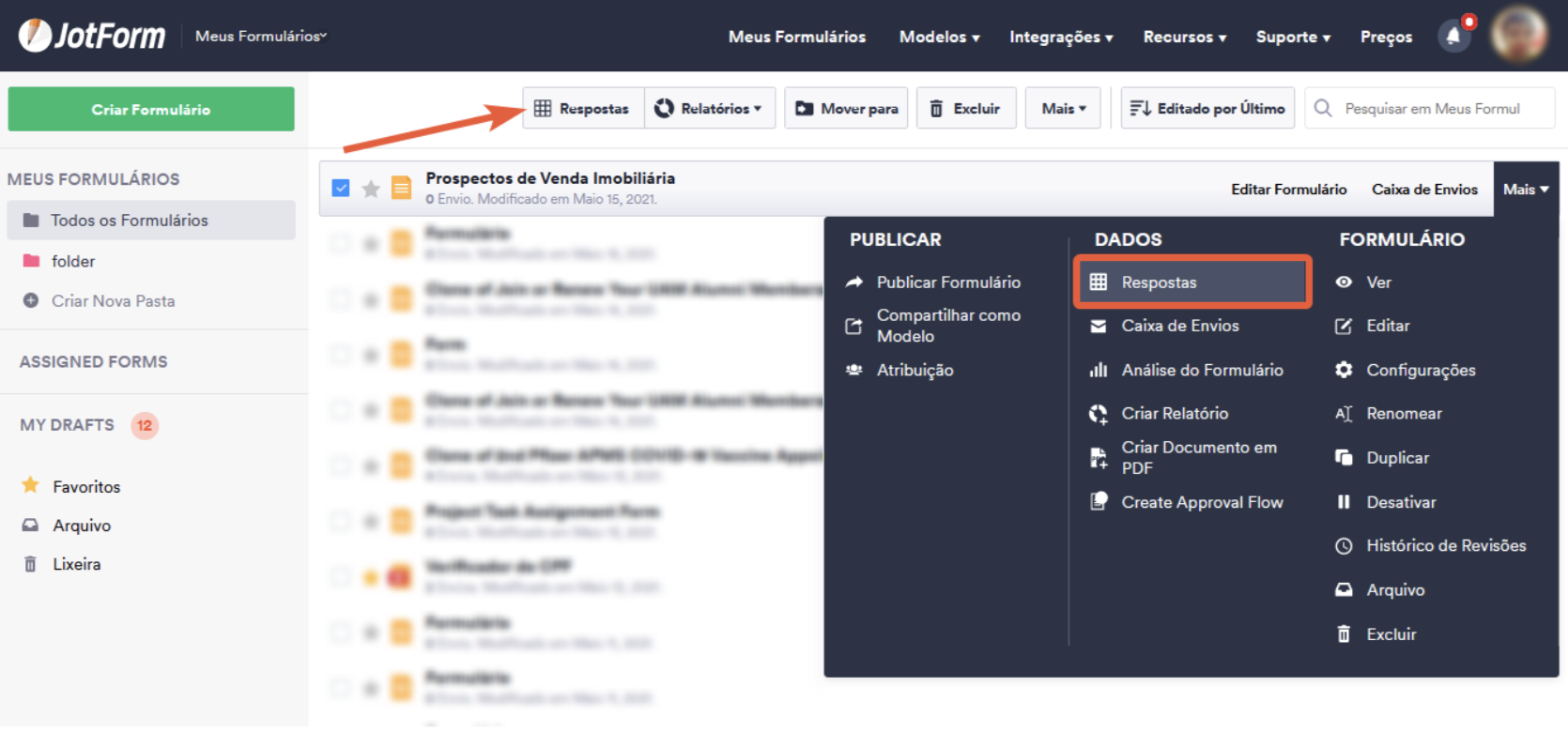1568x732 pixels.
Task: Click the Caixa de Envios envelope icon in menu
Action: [x=1099, y=326]
